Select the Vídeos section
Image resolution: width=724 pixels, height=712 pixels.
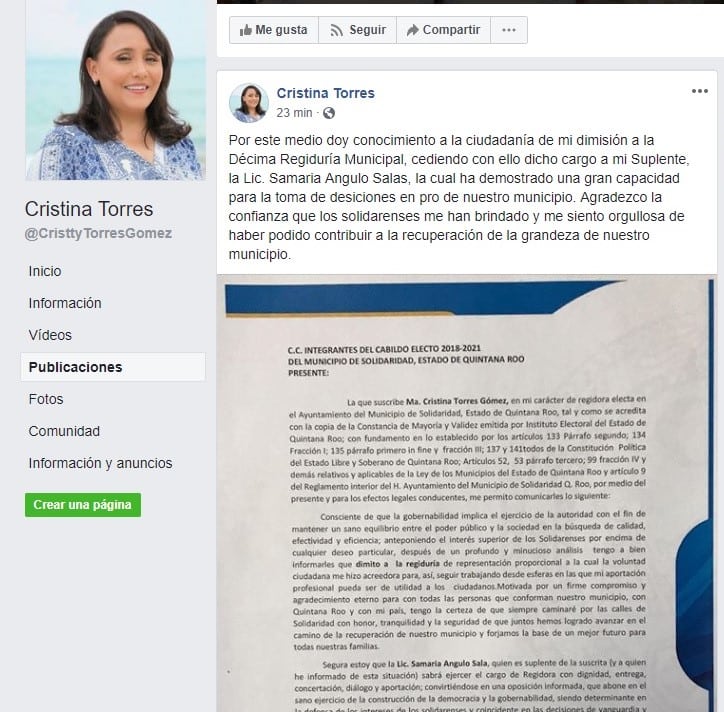pos(50,335)
